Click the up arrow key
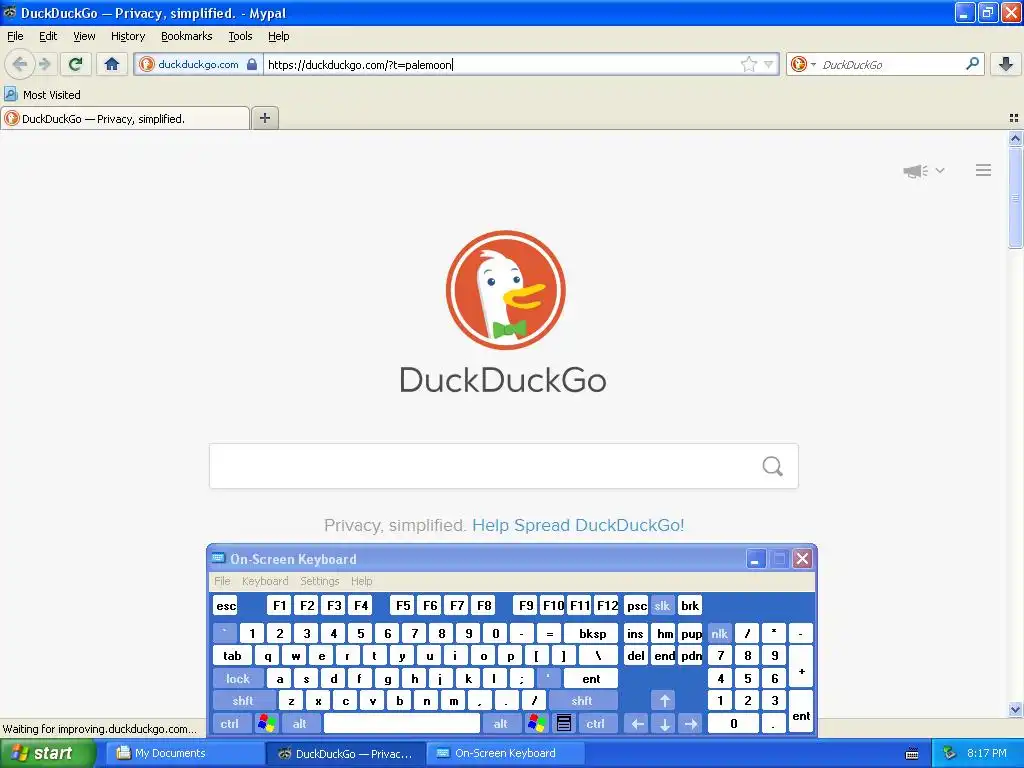Image resolution: width=1024 pixels, height=768 pixels. tap(664, 701)
